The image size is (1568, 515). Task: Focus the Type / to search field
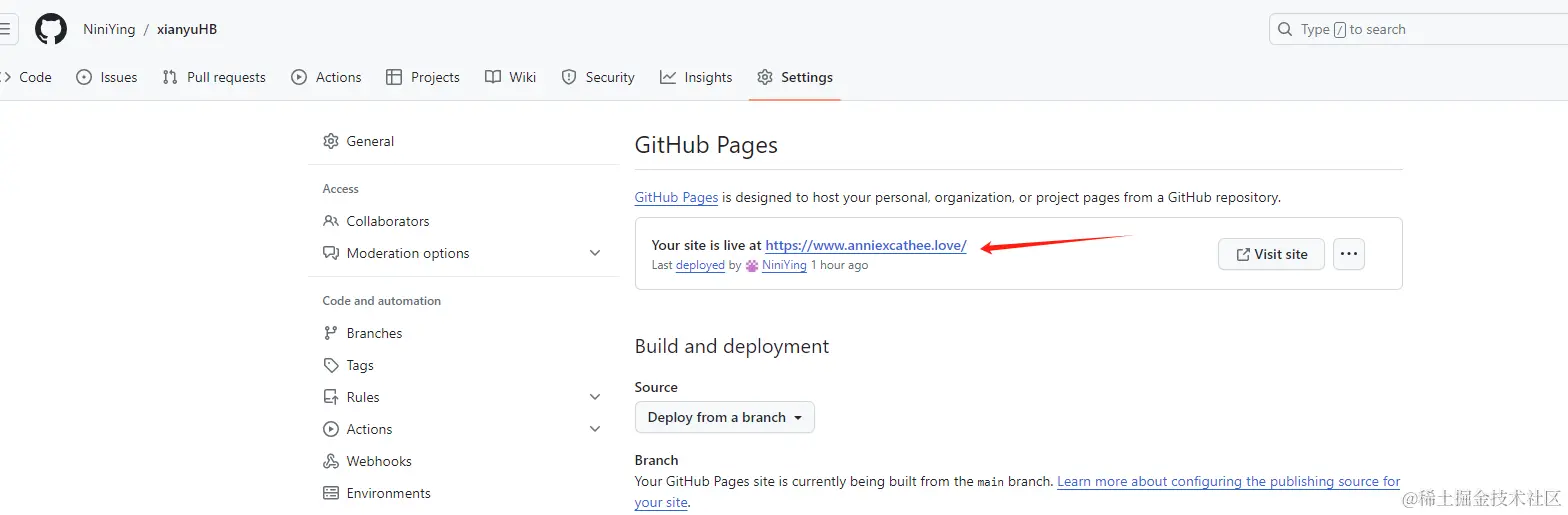click(x=1418, y=29)
